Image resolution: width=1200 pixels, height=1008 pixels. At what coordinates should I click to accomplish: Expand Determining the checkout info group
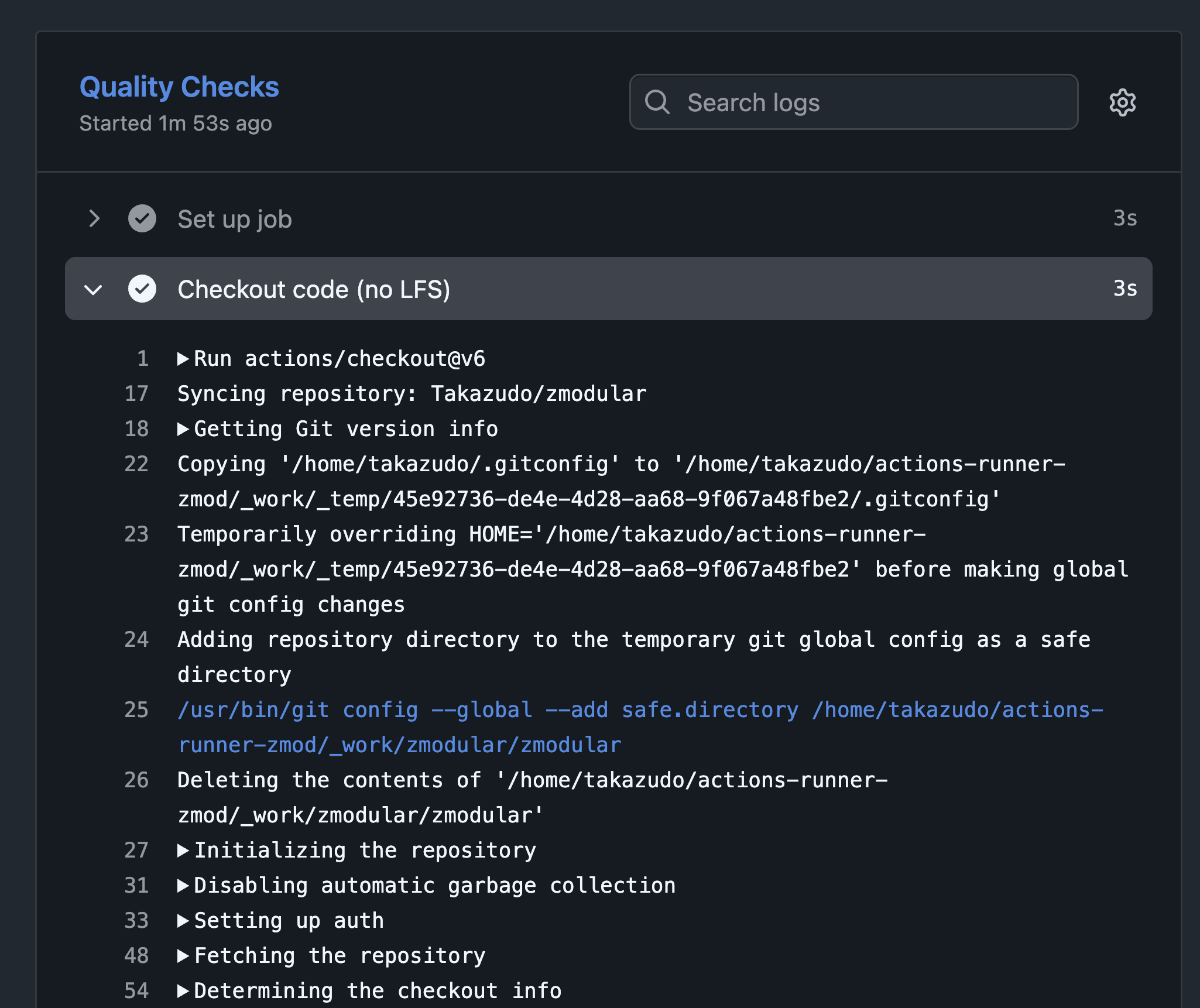pos(183,991)
